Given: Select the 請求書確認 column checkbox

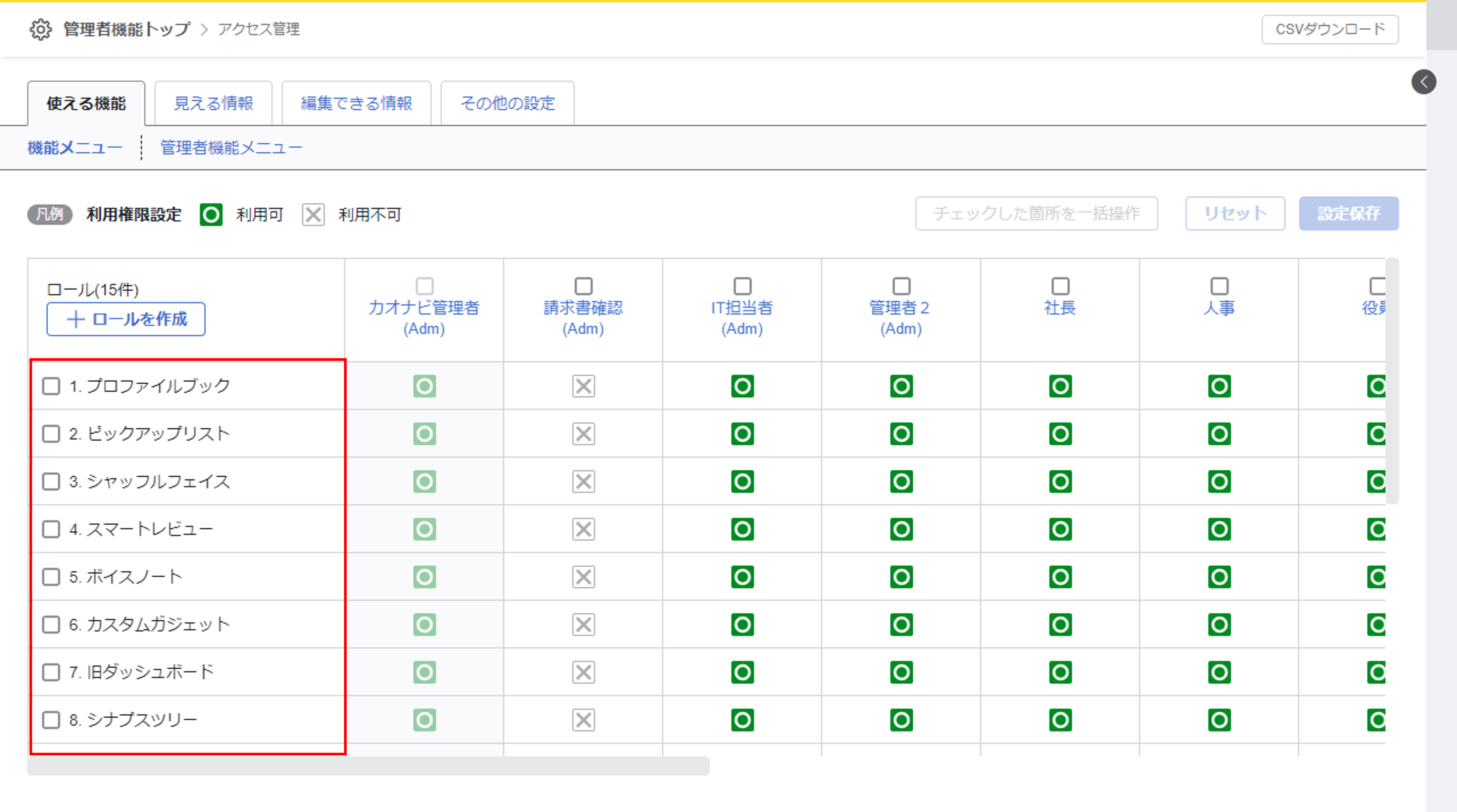Looking at the screenshot, I should 583,286.
